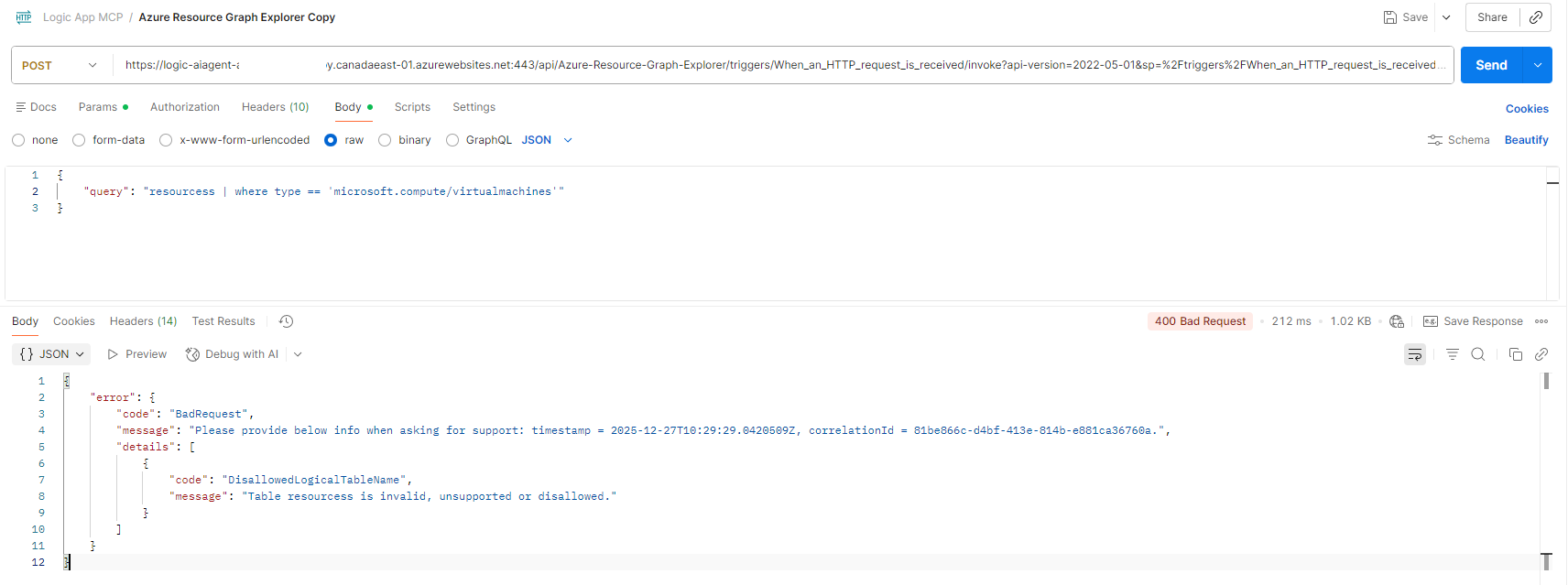Image resolution: width=1568 pixels, height=585 pixels.
Task: Toggle word wrap in response viewer
Action: 1415,354
